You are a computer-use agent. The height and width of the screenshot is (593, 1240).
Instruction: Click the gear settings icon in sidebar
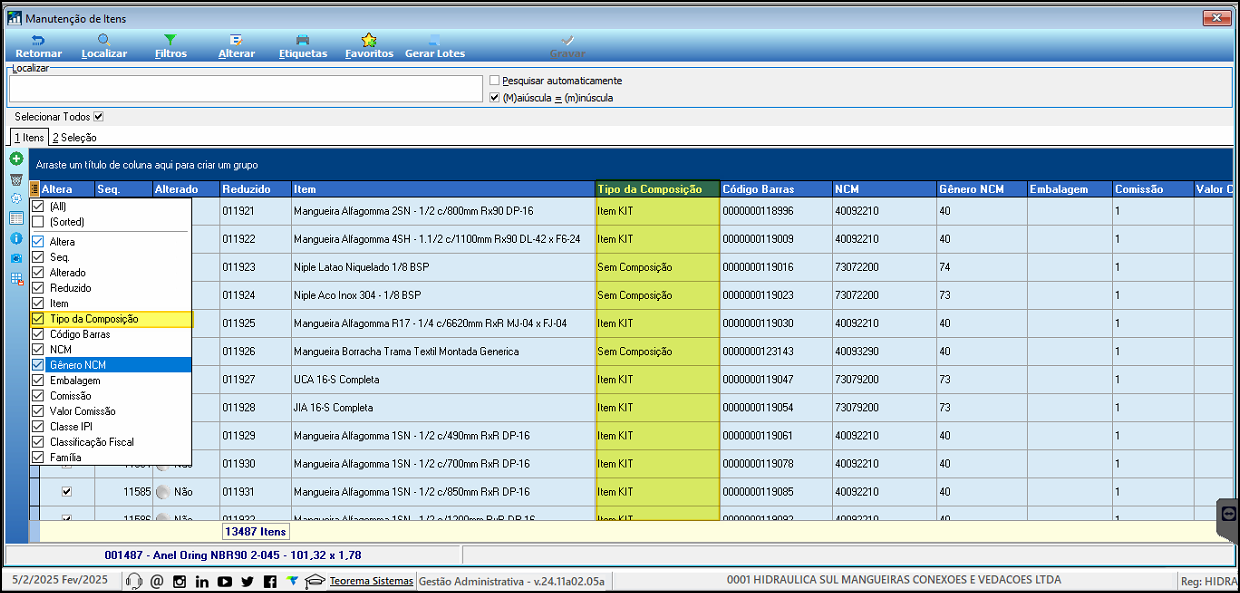coord(16,198)
